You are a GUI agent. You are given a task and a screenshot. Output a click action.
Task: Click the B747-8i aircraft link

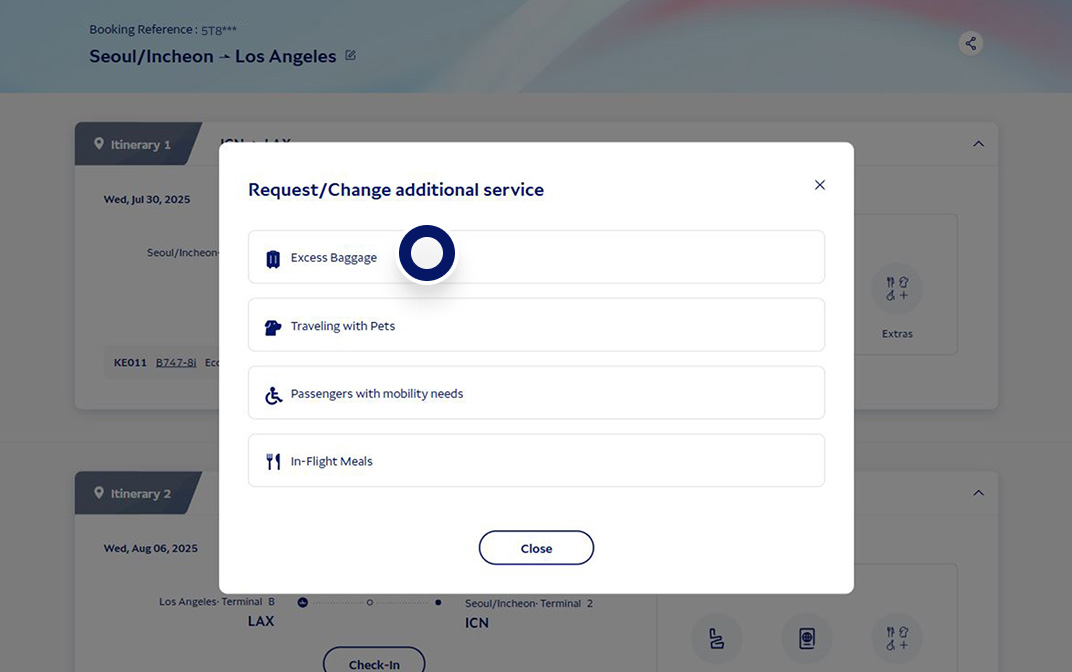click(x=176, y=362)
